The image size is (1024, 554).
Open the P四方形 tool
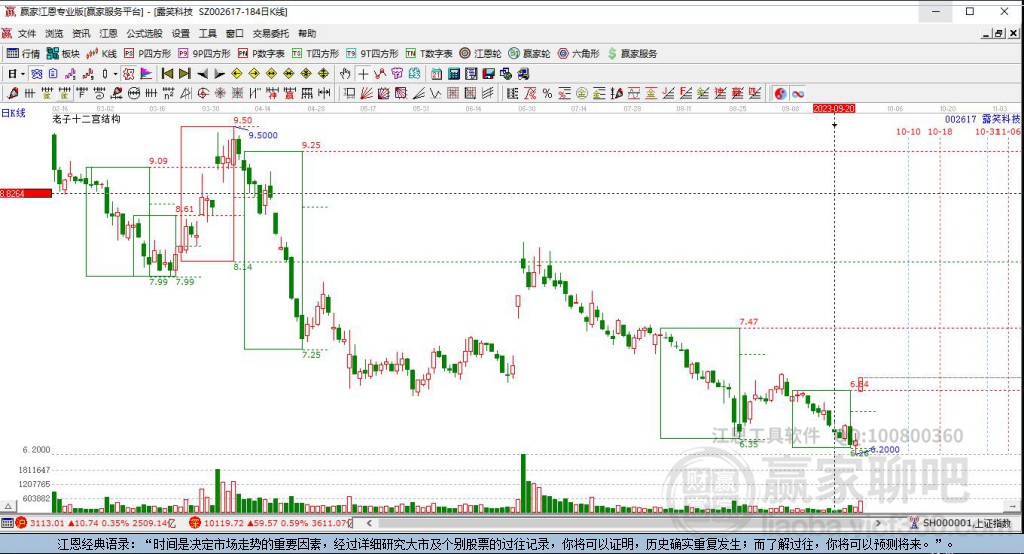point(147,54)
